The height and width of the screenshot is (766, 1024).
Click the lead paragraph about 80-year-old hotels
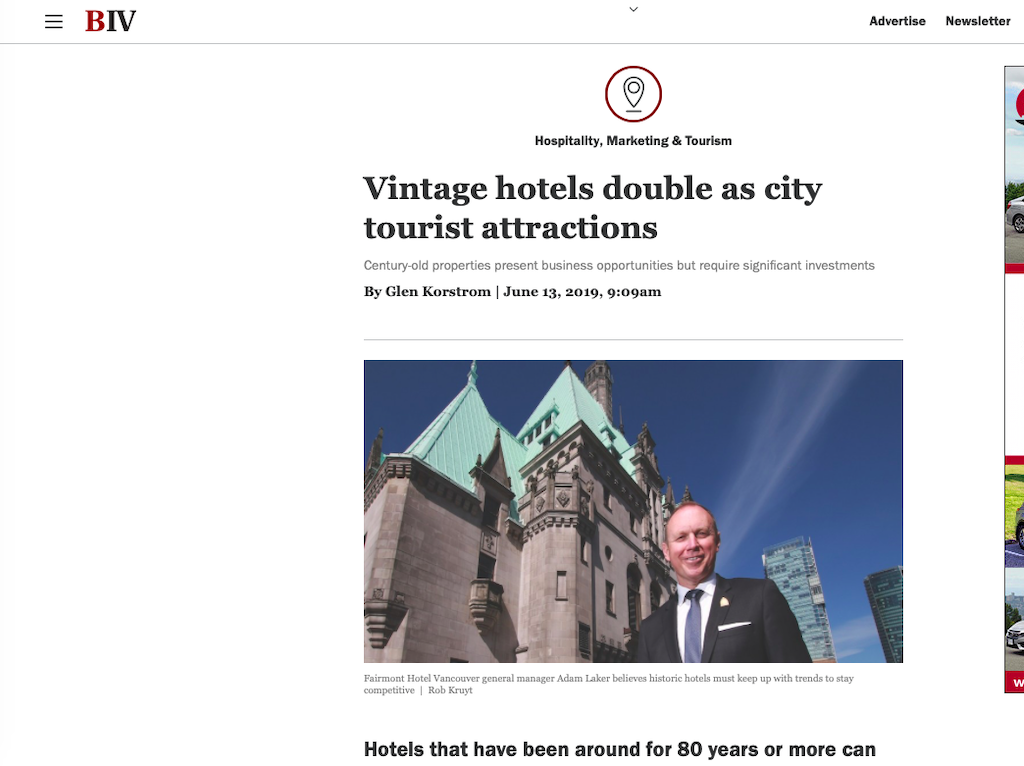click(620, 750)
